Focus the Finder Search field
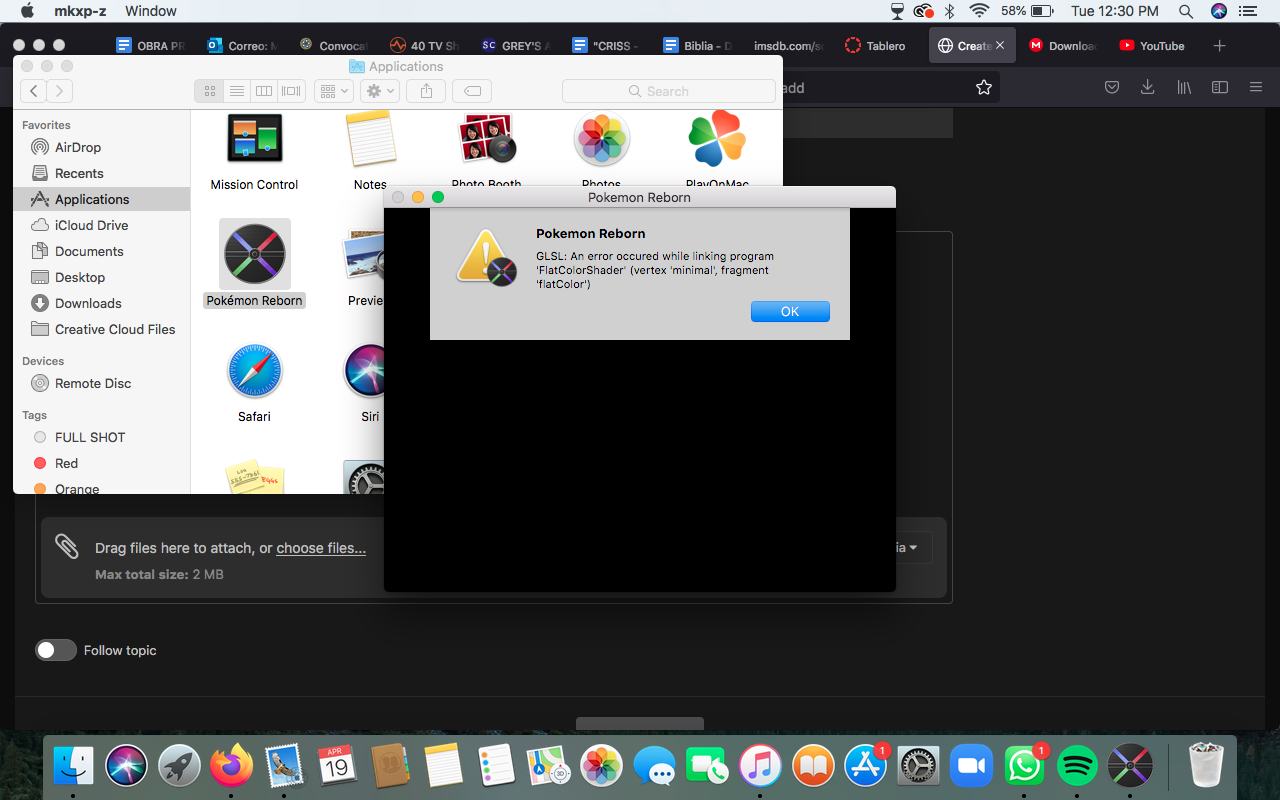 668,91
